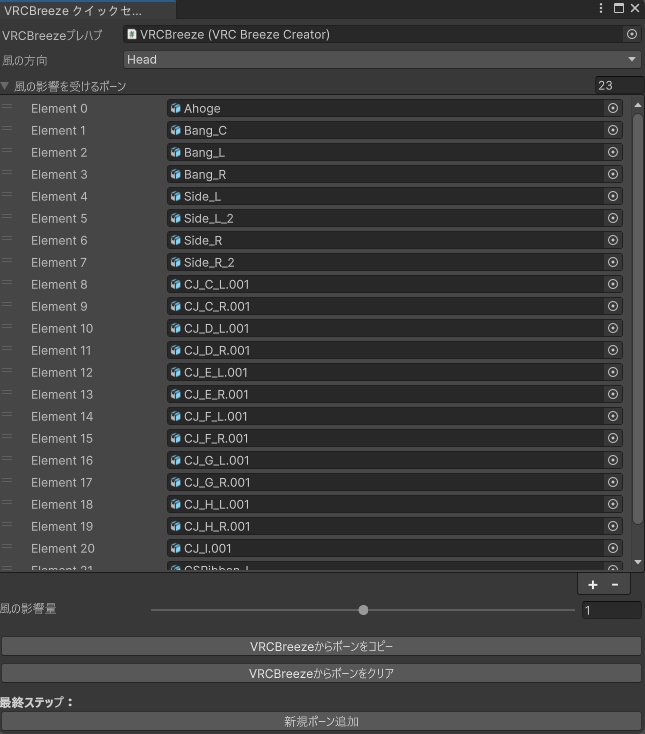
Task: Click the bone list vertical scrollbar thumb
Action: click(x=638, y=318)
